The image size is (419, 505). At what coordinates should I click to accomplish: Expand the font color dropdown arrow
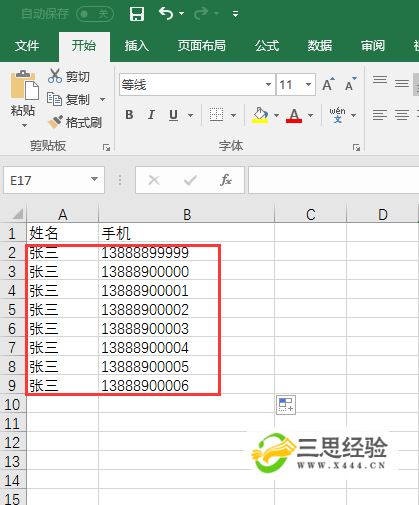(310, 115)
